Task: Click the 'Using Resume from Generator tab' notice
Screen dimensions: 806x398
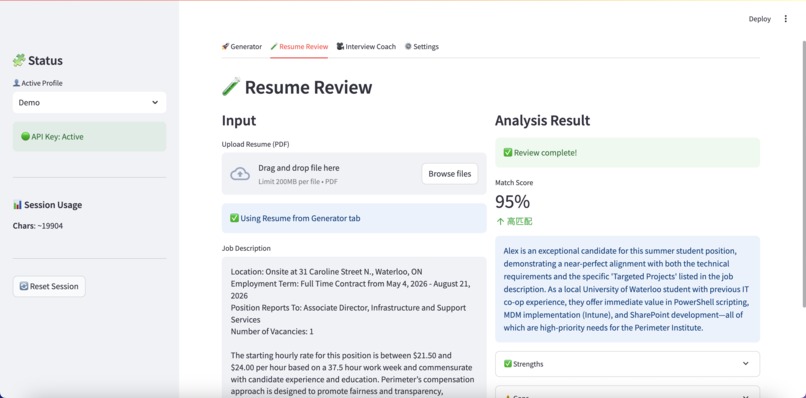Action: 354,218
